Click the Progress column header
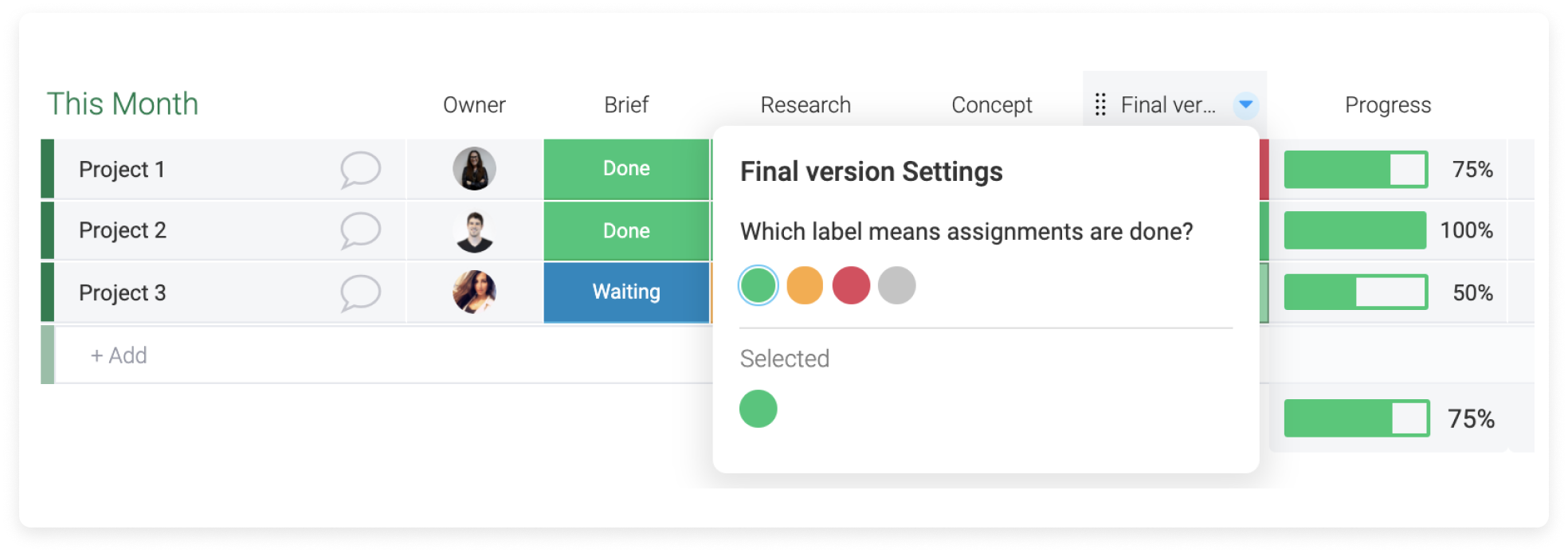 click(1388, 105)
